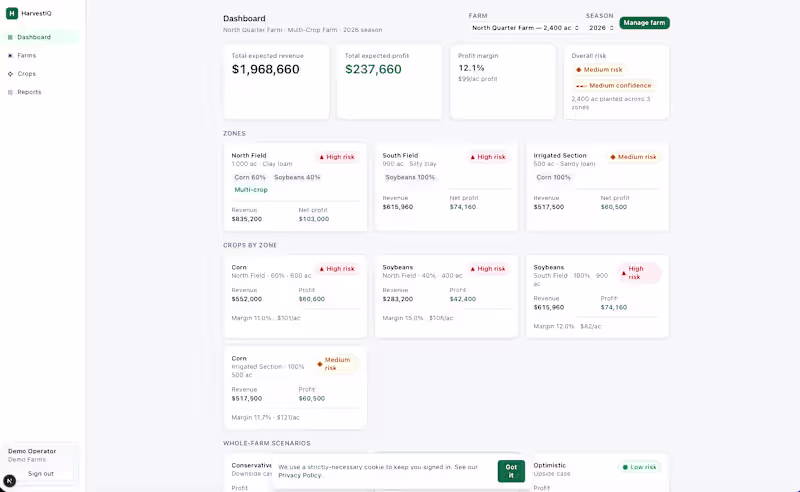Viewport: 800px width, 492px height.
Task: Click the Reports icon in sidebar
Action: (x=10, y=92)
